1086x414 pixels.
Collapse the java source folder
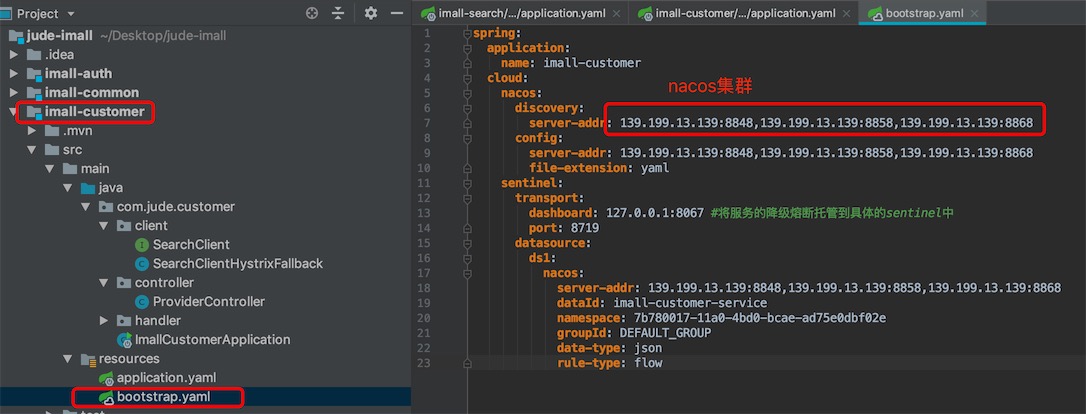tap(68, 188)
